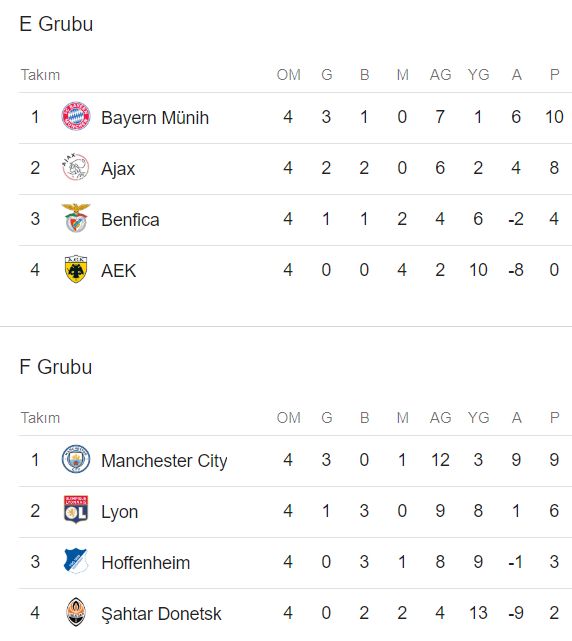Viewport: 572px width, 641px height.
Task: Click the Lyon OL logo
Action: tap(76, 510)
